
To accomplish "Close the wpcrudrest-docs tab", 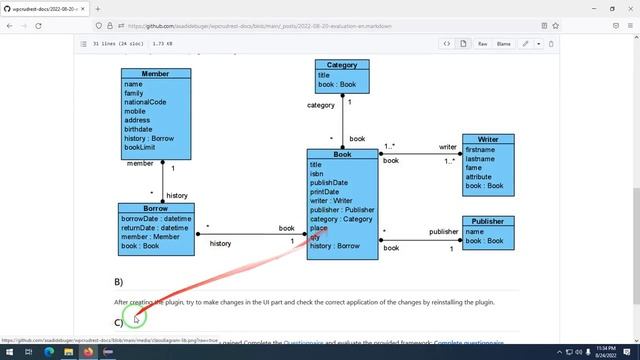I will tap(83, 9).
